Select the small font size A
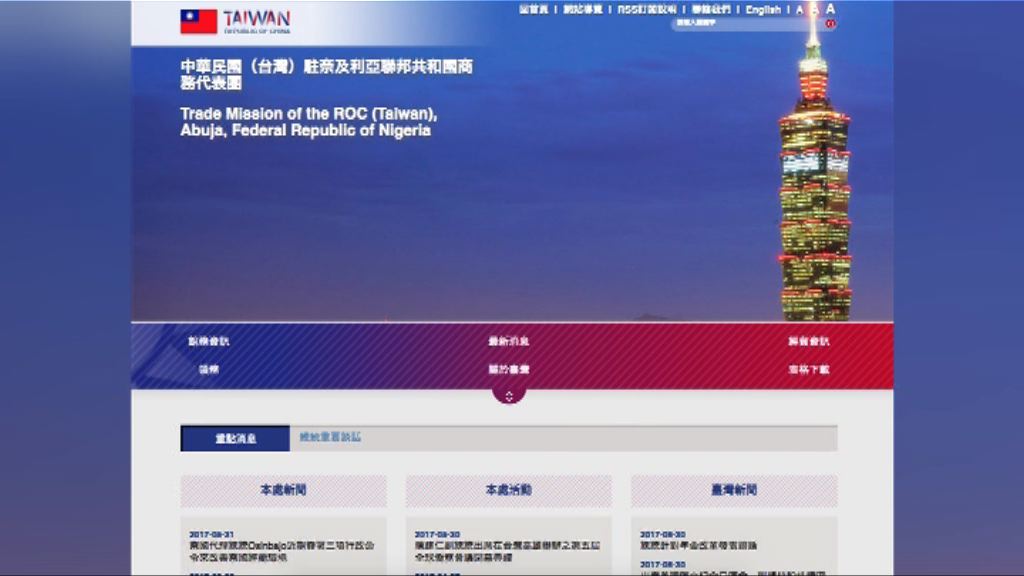This screenshot has height=576, width=1024. [799, 10]
